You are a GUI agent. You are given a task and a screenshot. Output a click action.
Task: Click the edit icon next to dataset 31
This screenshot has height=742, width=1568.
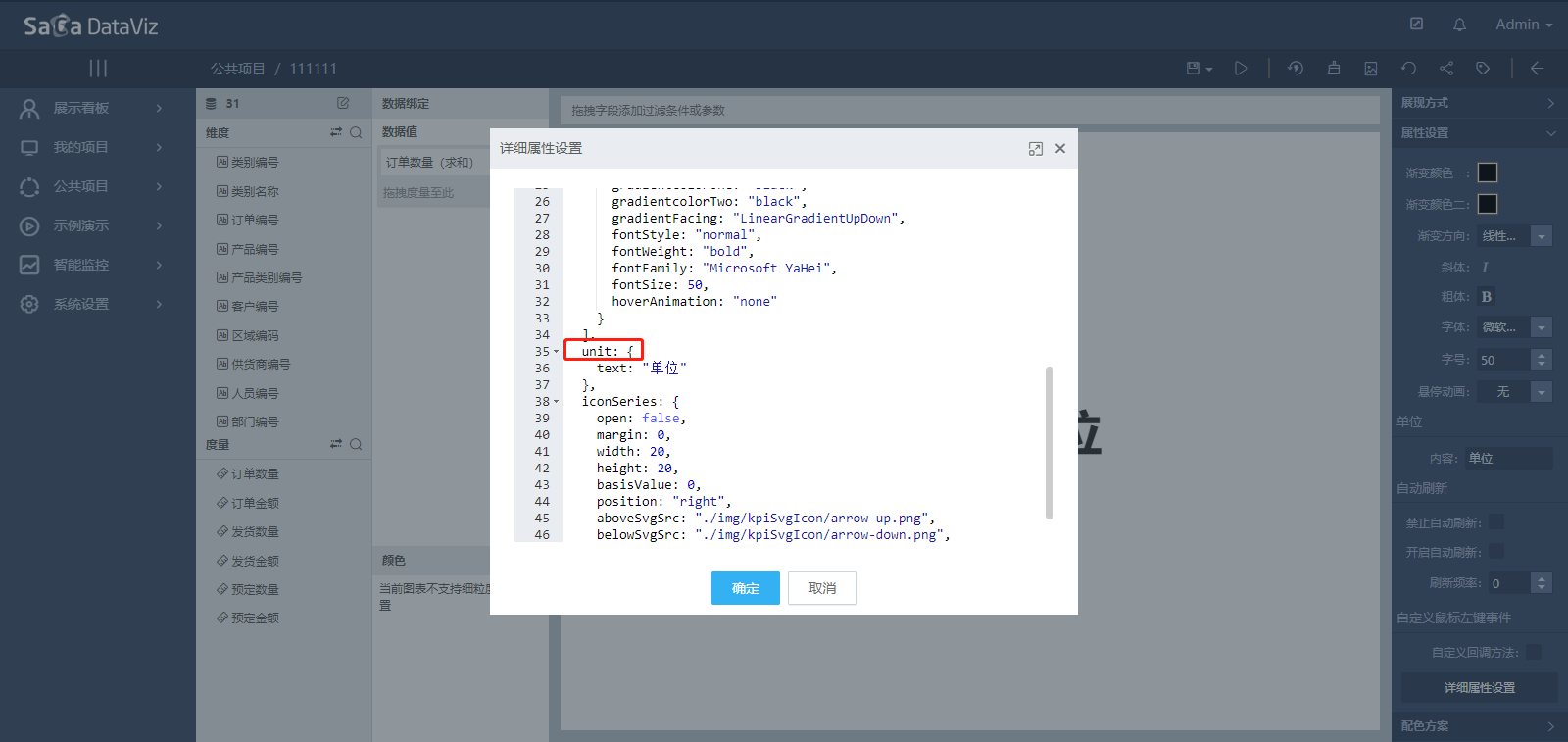click(x=343, y=103)
